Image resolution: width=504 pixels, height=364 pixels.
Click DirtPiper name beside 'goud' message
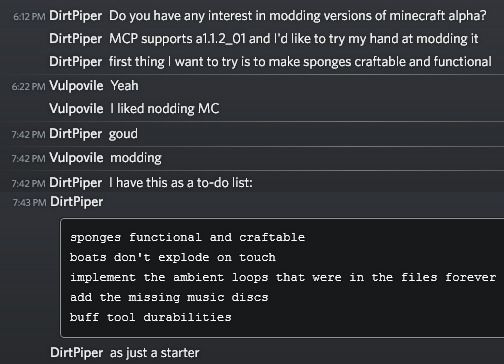click(x=76, y=134)
